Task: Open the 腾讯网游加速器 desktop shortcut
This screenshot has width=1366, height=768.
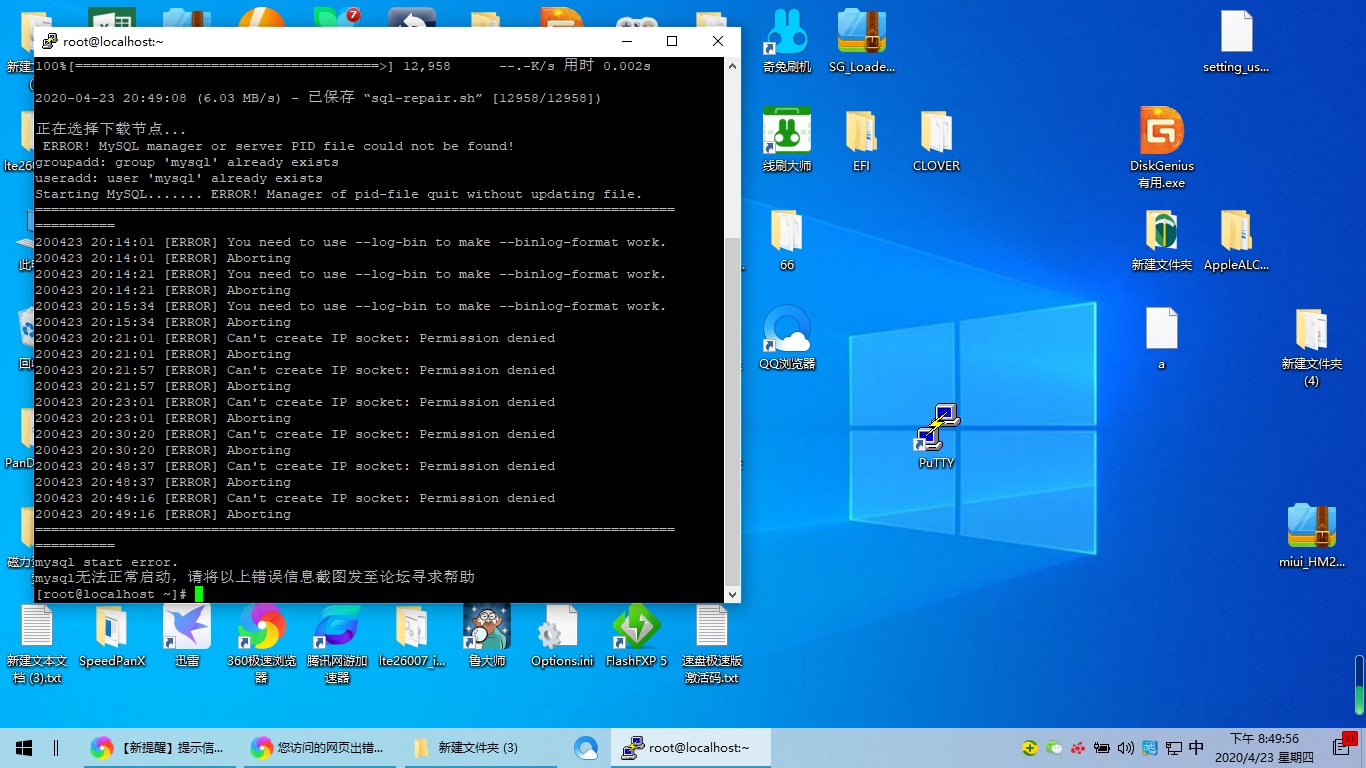Action: (337, 628)
